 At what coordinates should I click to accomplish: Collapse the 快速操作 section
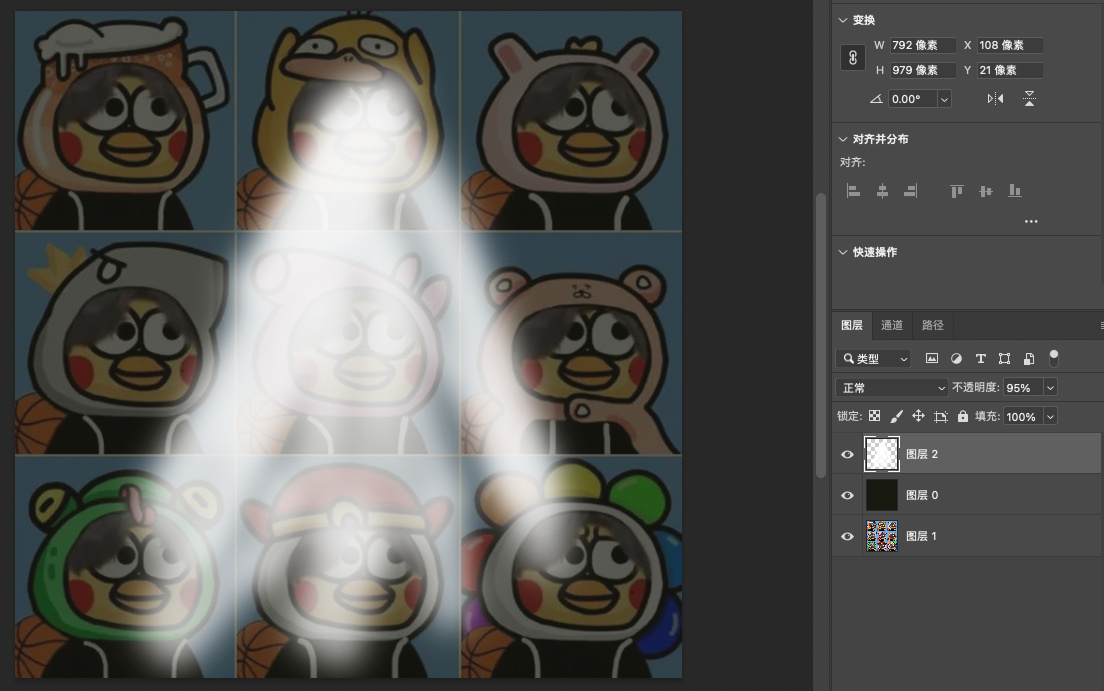point(843,251)
